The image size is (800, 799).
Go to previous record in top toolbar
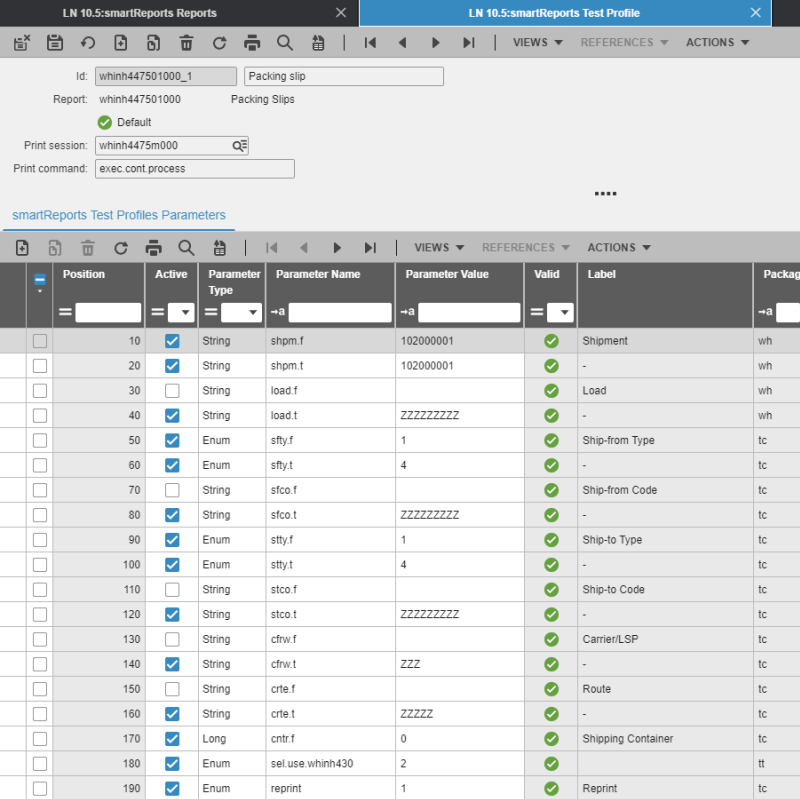point(403,43)
